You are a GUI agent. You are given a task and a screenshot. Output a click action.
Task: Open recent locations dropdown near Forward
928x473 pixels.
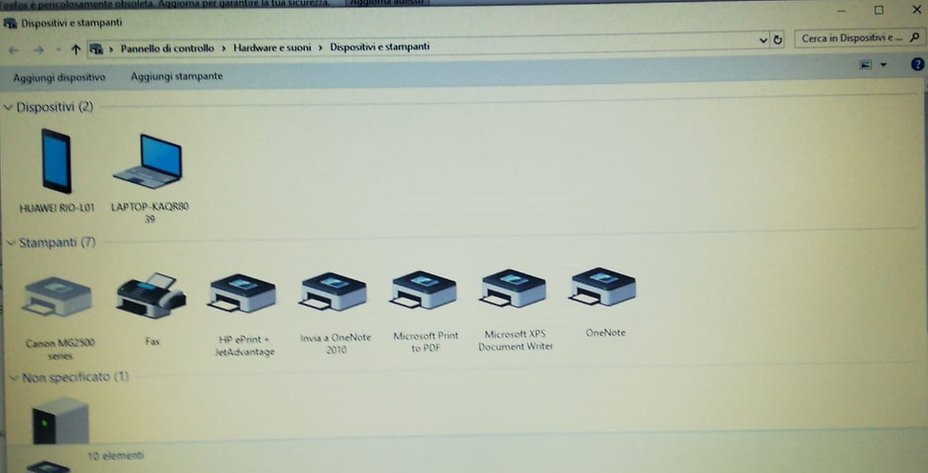pyautogui.click(x=58, y=51)
